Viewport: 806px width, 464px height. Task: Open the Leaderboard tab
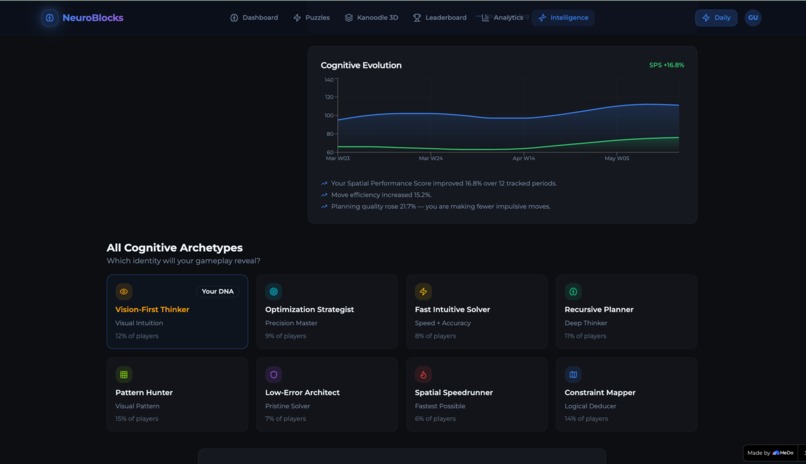pyautogui.click(x=439, y=18)
